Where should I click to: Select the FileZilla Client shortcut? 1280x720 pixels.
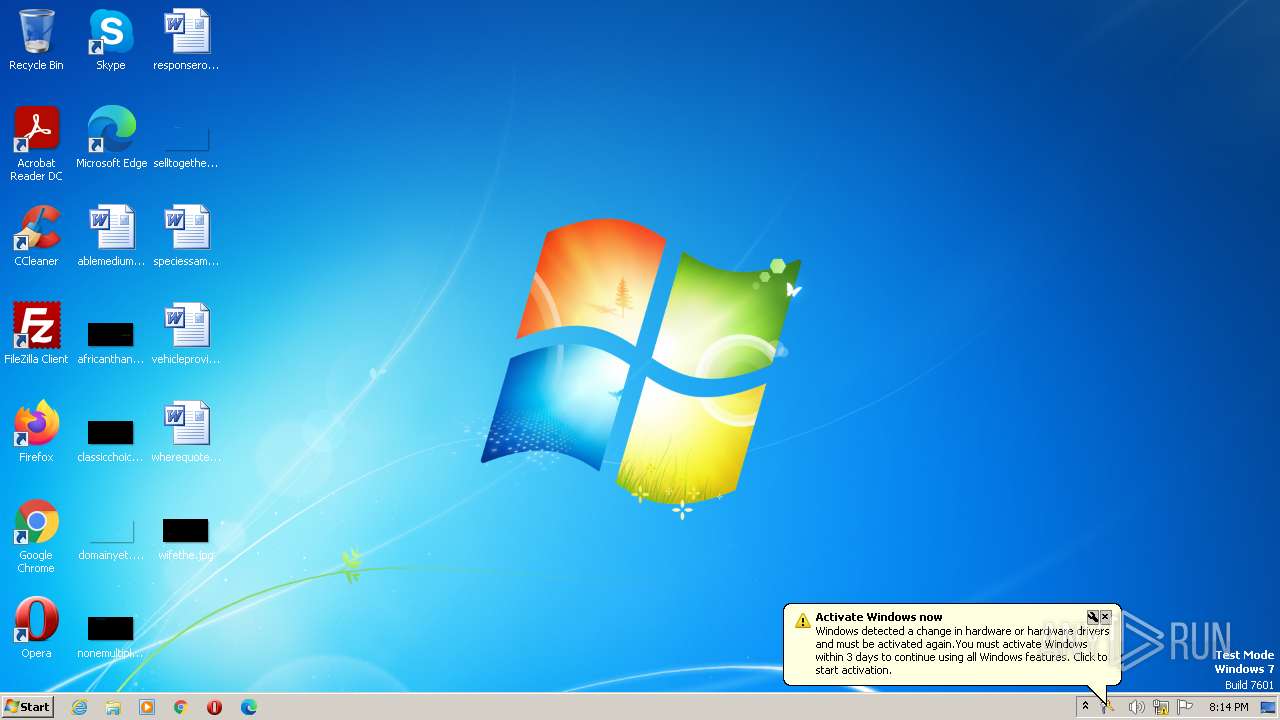point(36,334)
